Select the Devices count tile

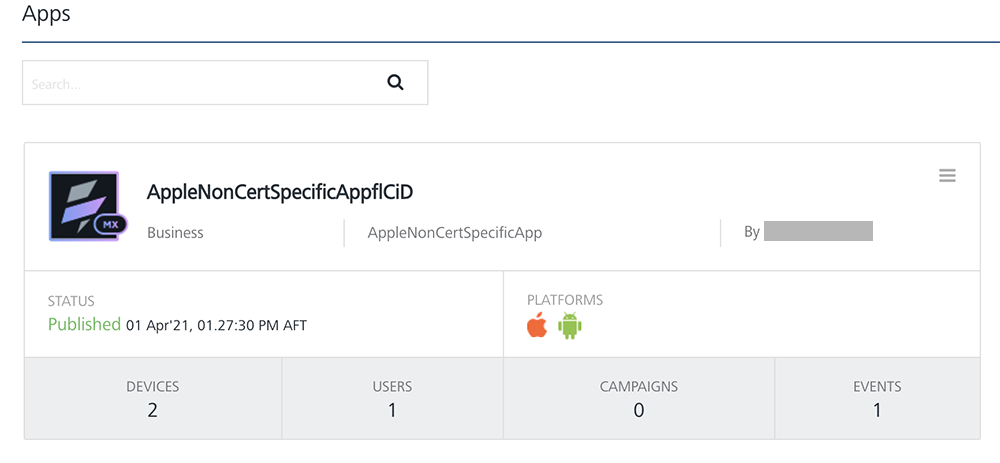click(x=153, y=398)
